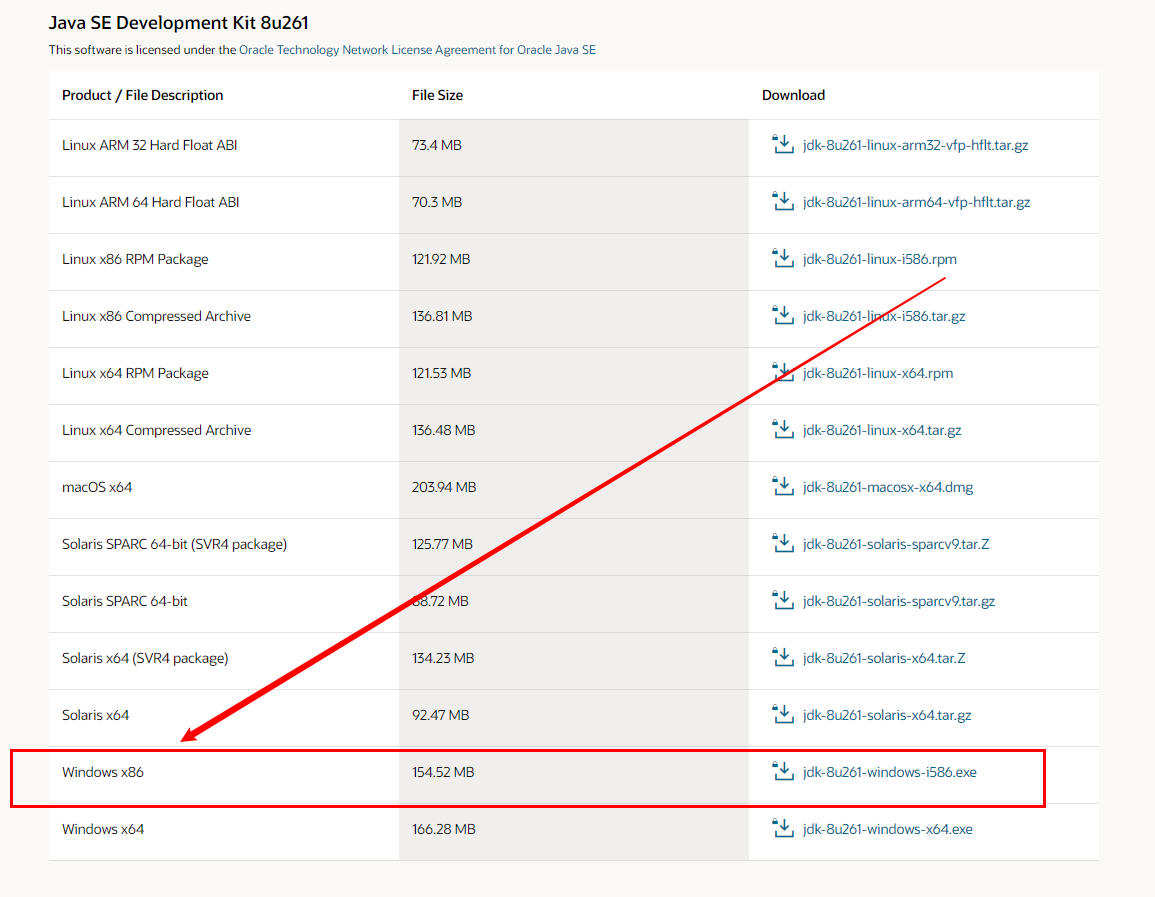Click the File Size column header

click(438, 95)
